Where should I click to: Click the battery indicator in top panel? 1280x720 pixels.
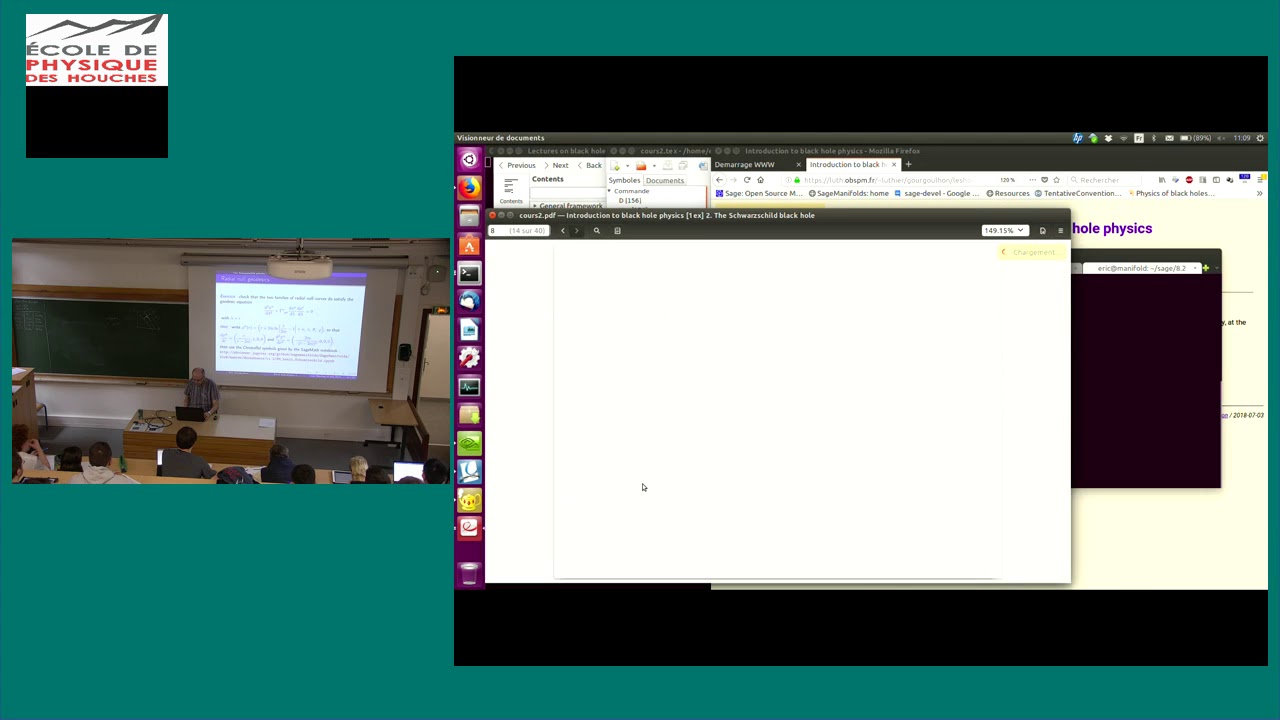pyautogui.click(x=1196, y=138)
